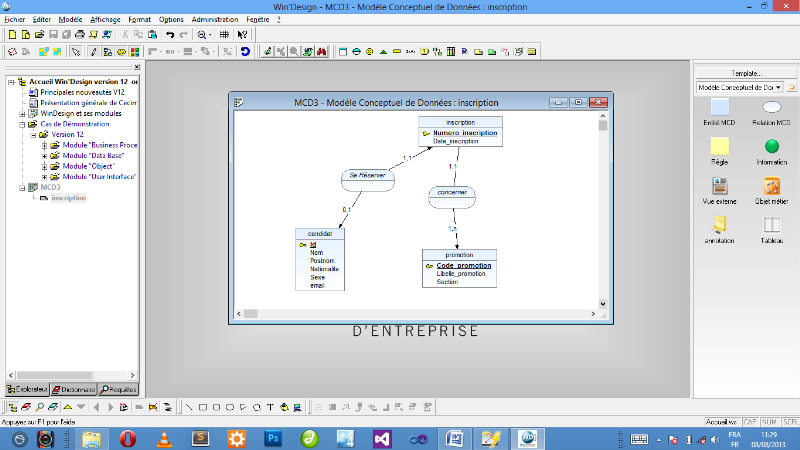This screenshot has width=800, height=450.
Task: Toggle the grid display toolbar button
Action: (x=225, y=34)
